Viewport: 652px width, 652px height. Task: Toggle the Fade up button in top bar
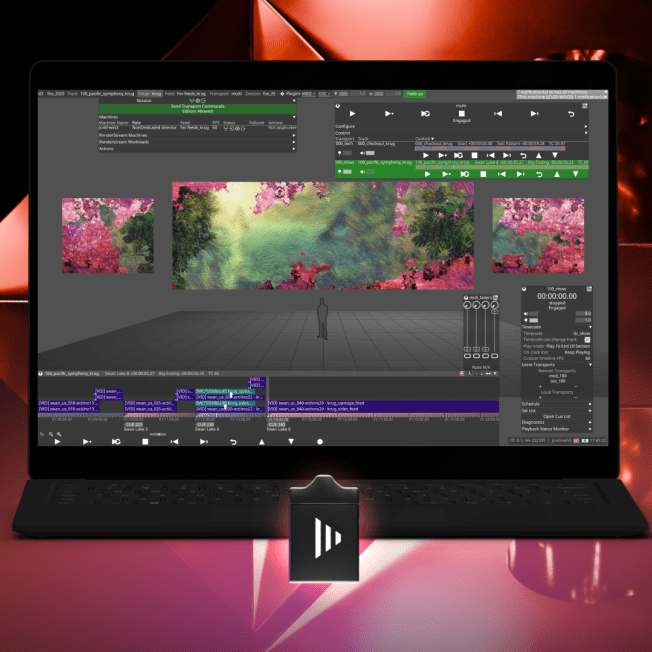tap(415, 94)
